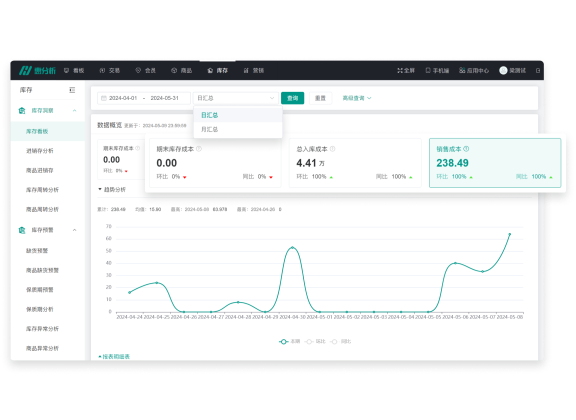This screenshot has height=420, width=576.
Task: Click the warehouse icon of 库存预警 group
Action: [x=22, y=230]
